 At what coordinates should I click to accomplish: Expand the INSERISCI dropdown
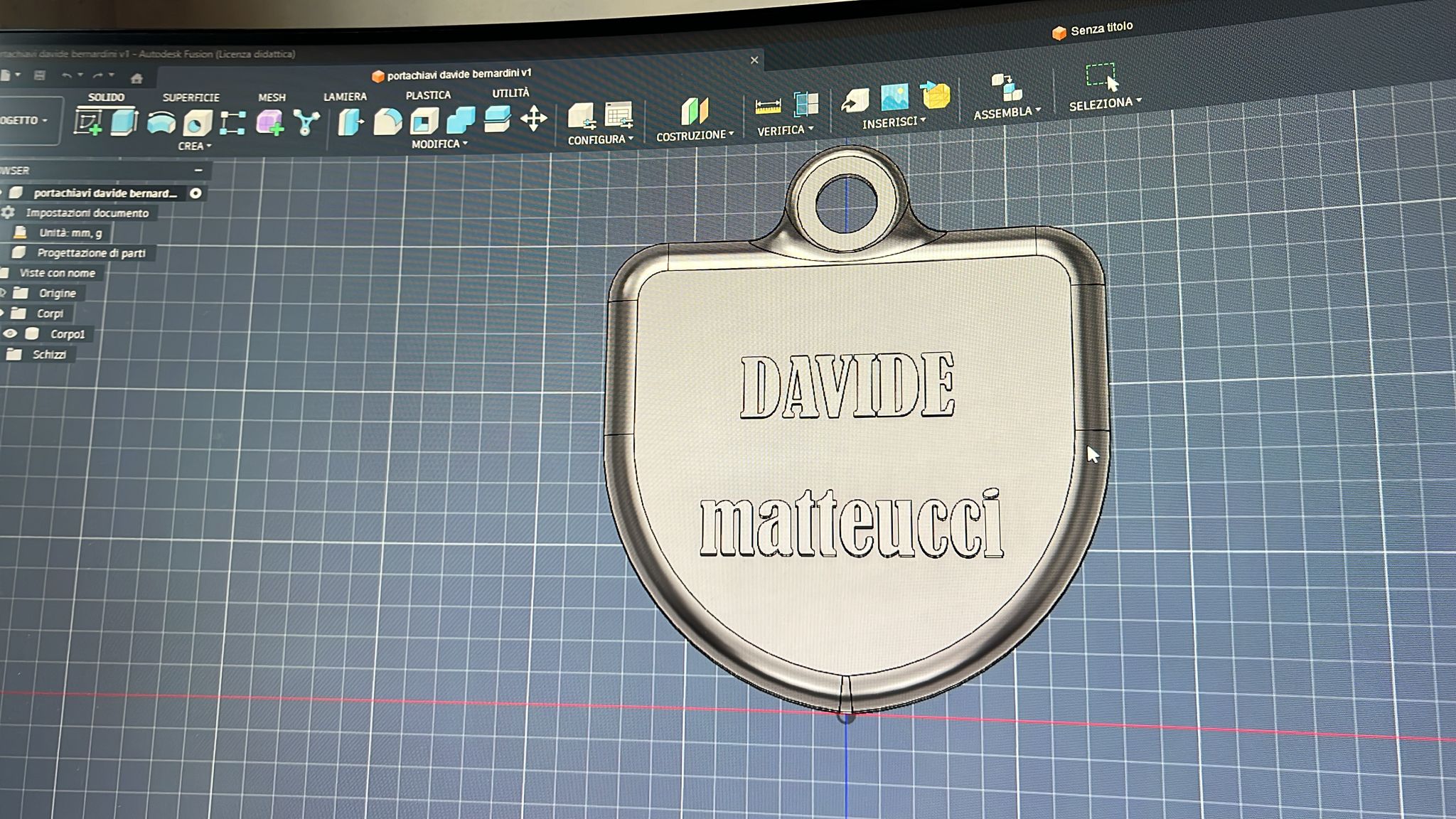tap(894, 122)
